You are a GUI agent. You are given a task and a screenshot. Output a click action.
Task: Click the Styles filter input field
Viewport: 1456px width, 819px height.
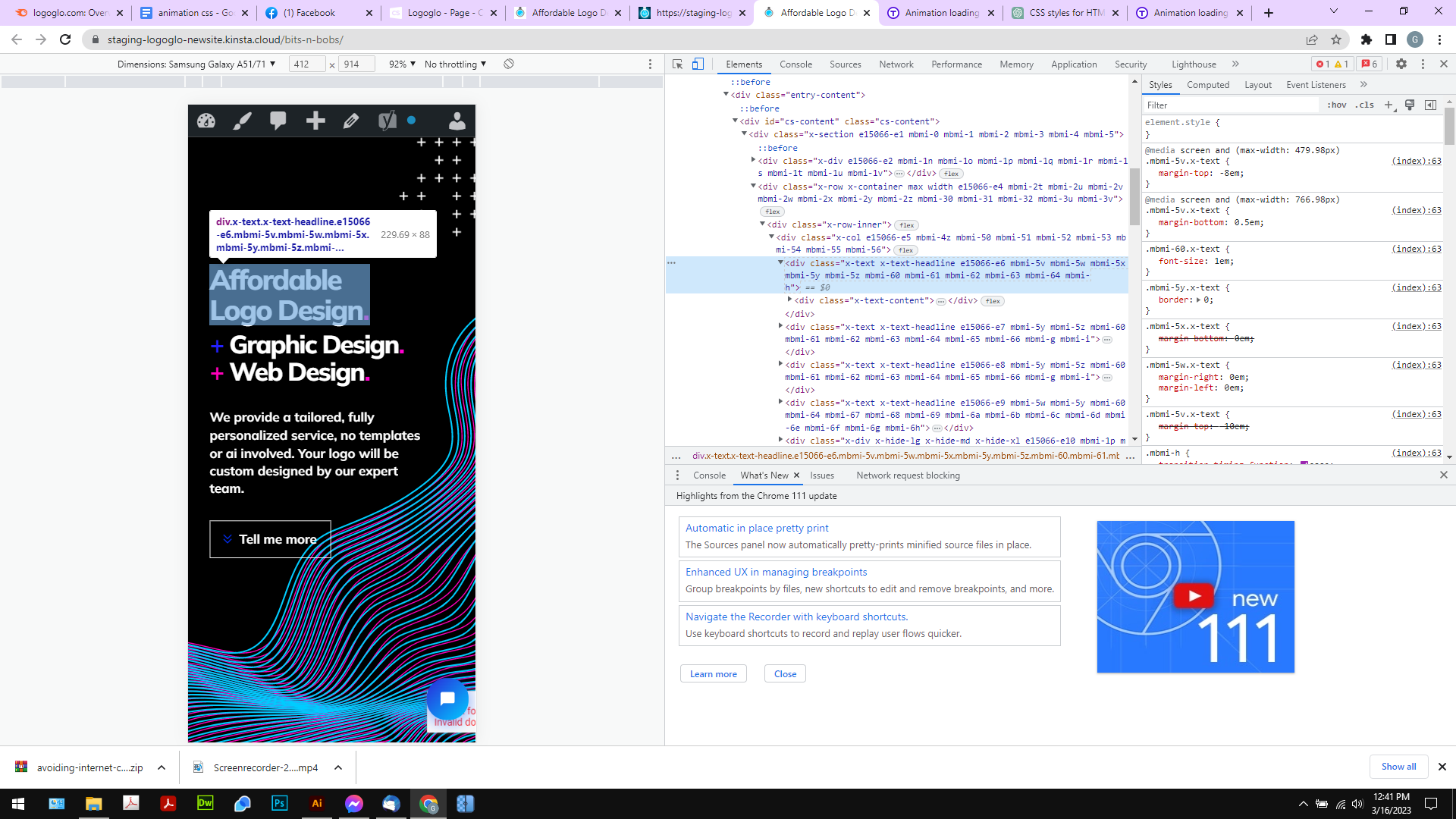pyautogui.click(x=1228, y=105)
